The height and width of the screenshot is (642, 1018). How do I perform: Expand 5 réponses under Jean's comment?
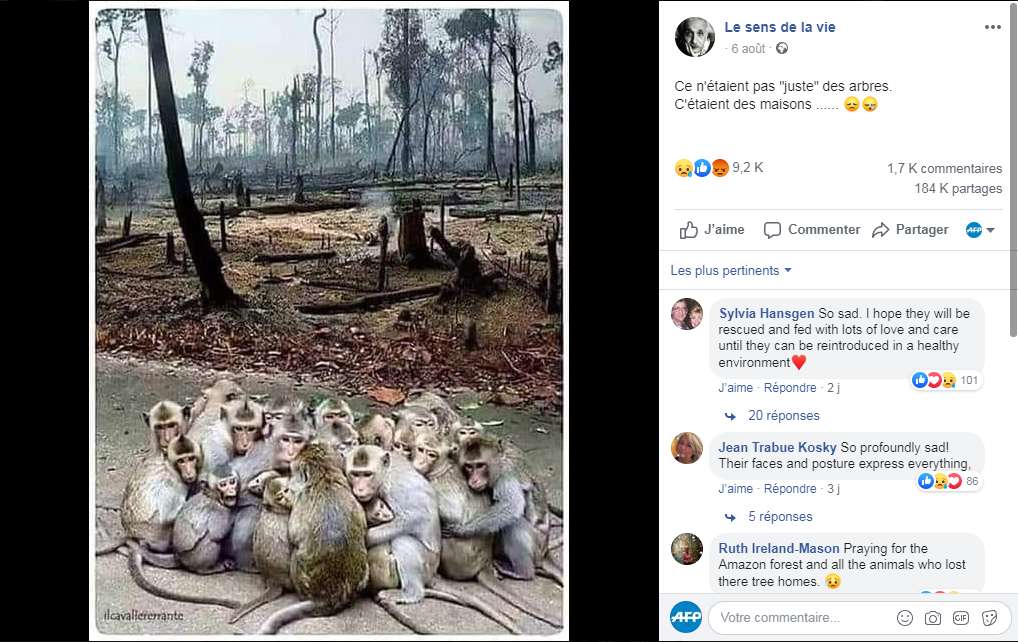click(x=780, y=517)
